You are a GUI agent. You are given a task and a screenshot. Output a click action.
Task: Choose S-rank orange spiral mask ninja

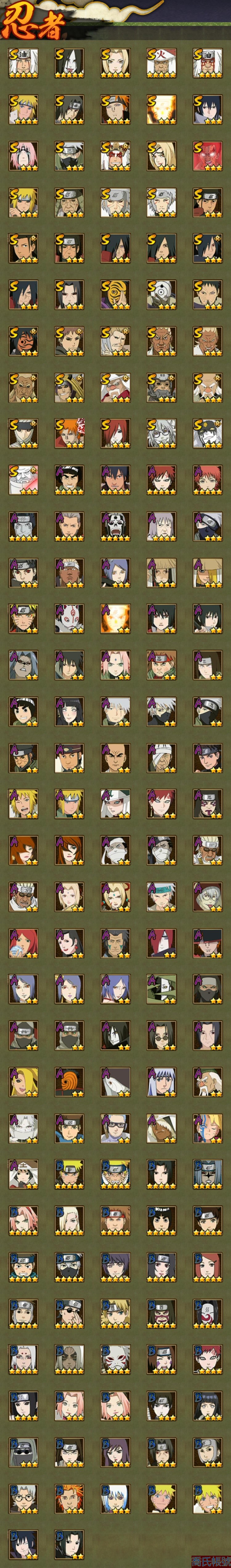click(115, 294)
